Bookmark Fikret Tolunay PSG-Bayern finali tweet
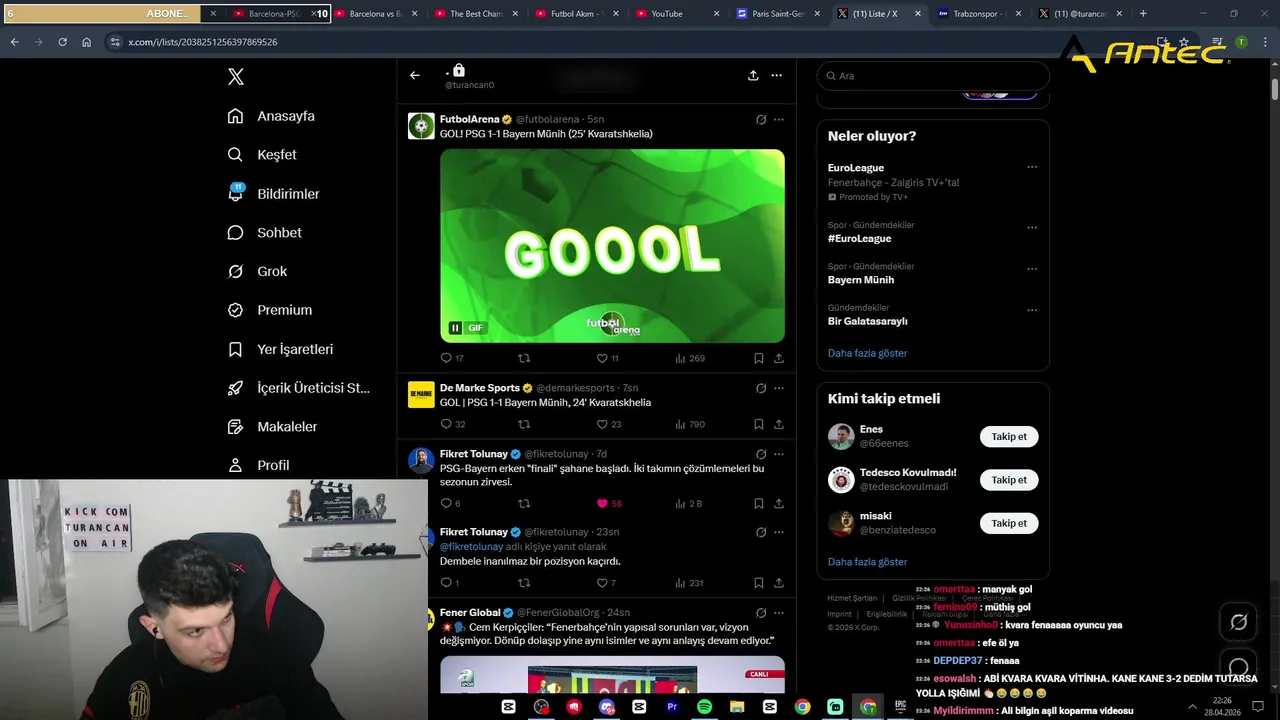The image size is (1280, 720). (758, 503)
